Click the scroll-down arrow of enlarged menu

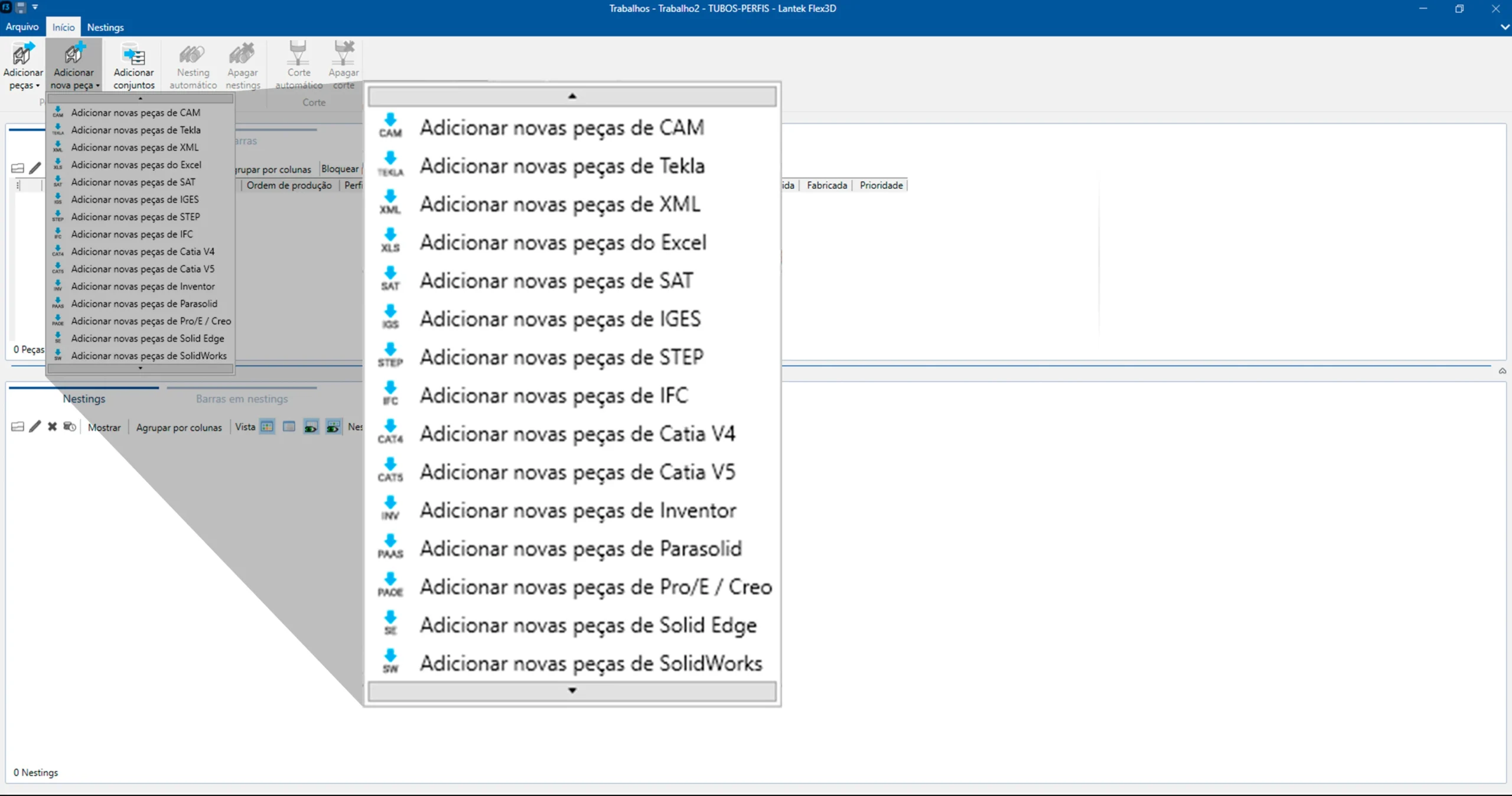pyautogui.click(x=572, y=690)
